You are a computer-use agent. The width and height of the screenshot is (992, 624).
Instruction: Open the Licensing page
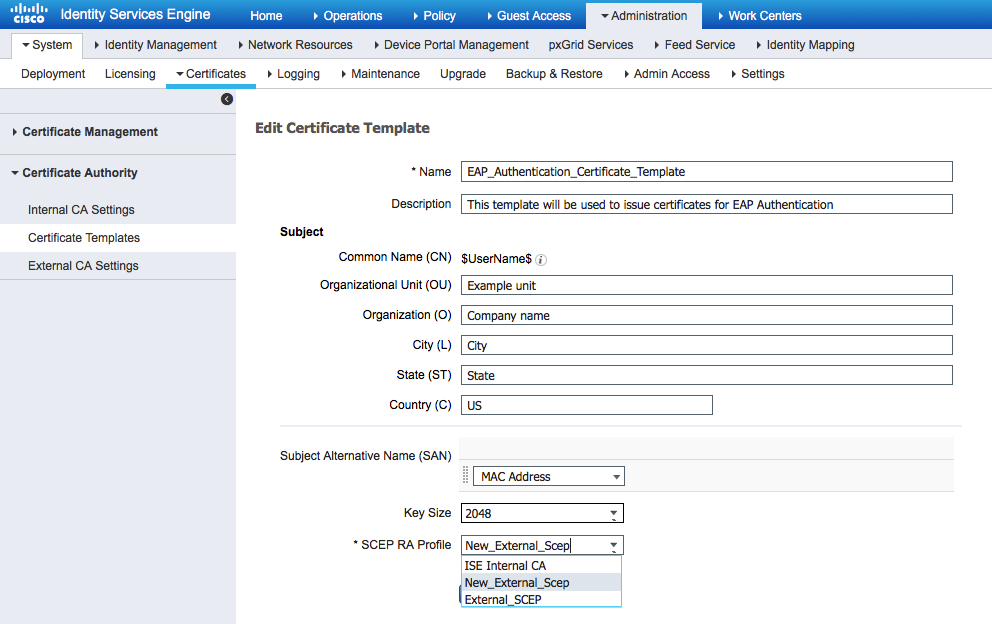[130, 74]
